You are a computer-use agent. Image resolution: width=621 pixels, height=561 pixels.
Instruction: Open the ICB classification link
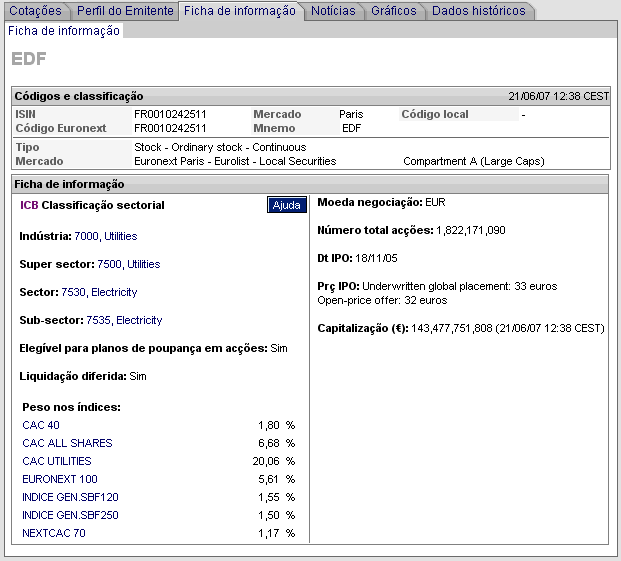click(x=29, y=205)
